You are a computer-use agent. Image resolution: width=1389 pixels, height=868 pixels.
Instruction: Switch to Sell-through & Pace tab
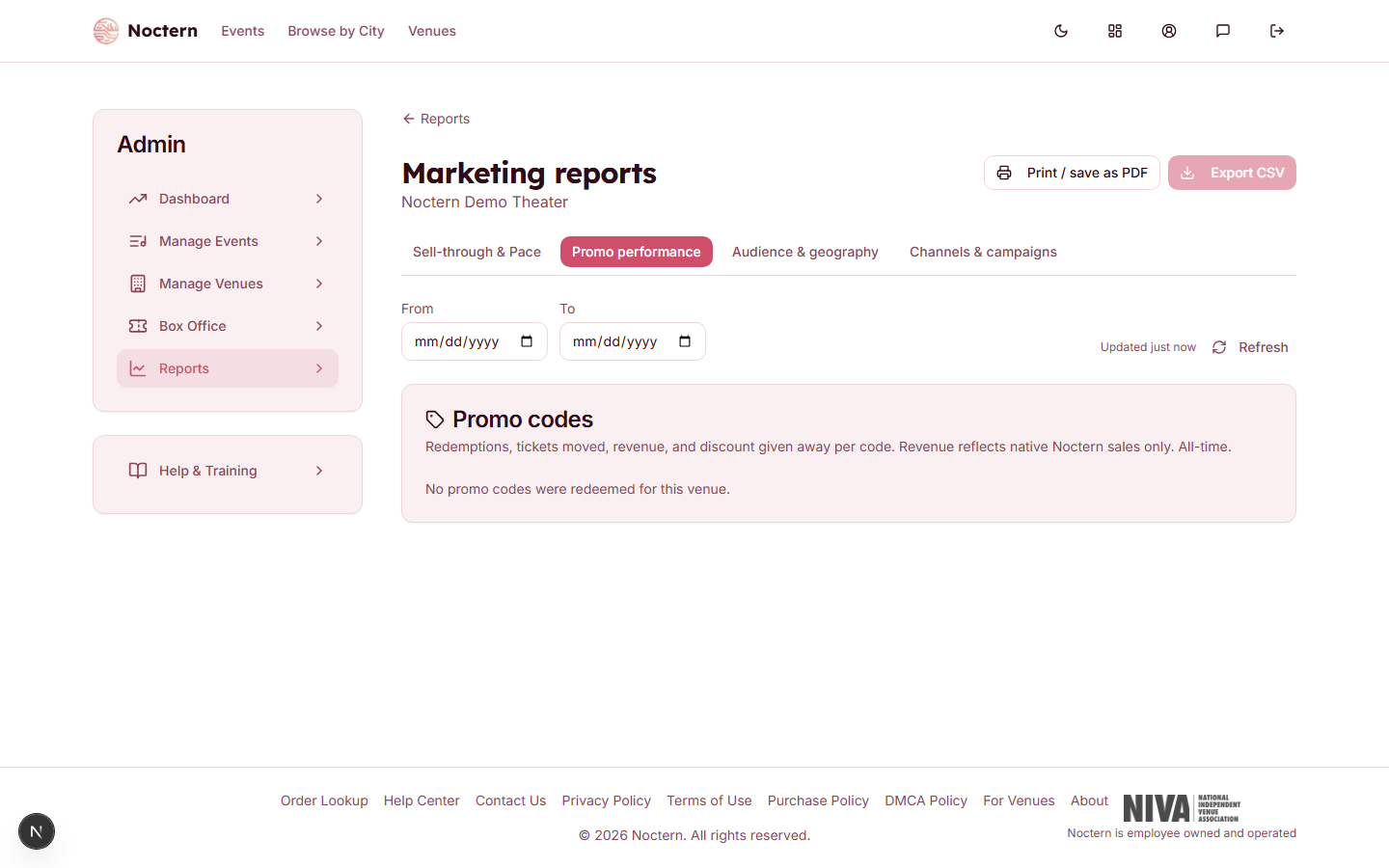point(477,252)
